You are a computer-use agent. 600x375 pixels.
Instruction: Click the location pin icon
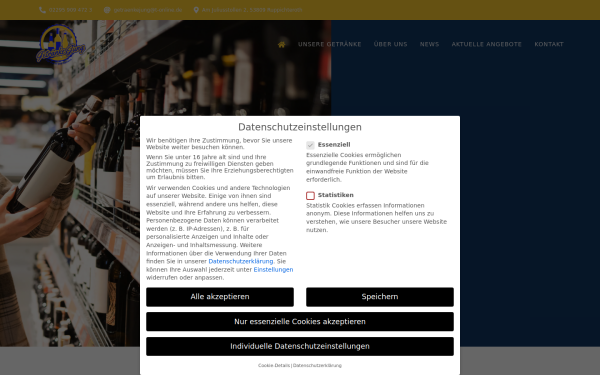196,10
